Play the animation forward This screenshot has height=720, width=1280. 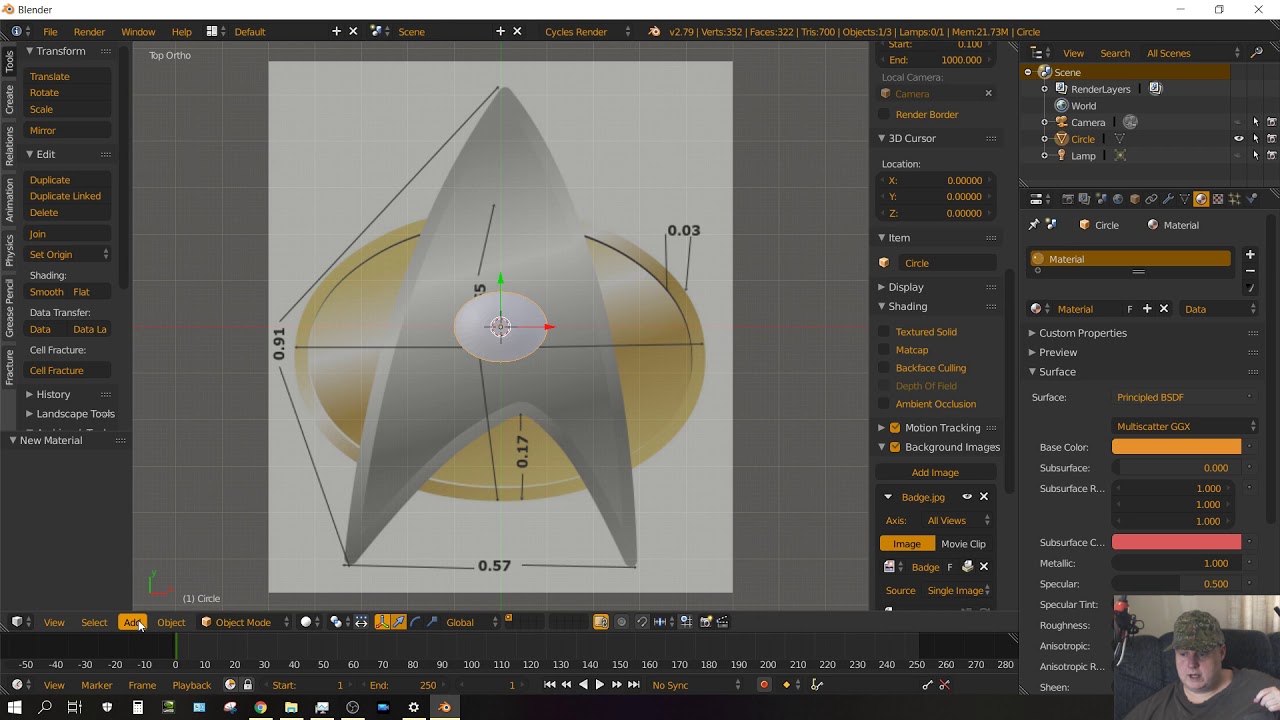(599, 685)
